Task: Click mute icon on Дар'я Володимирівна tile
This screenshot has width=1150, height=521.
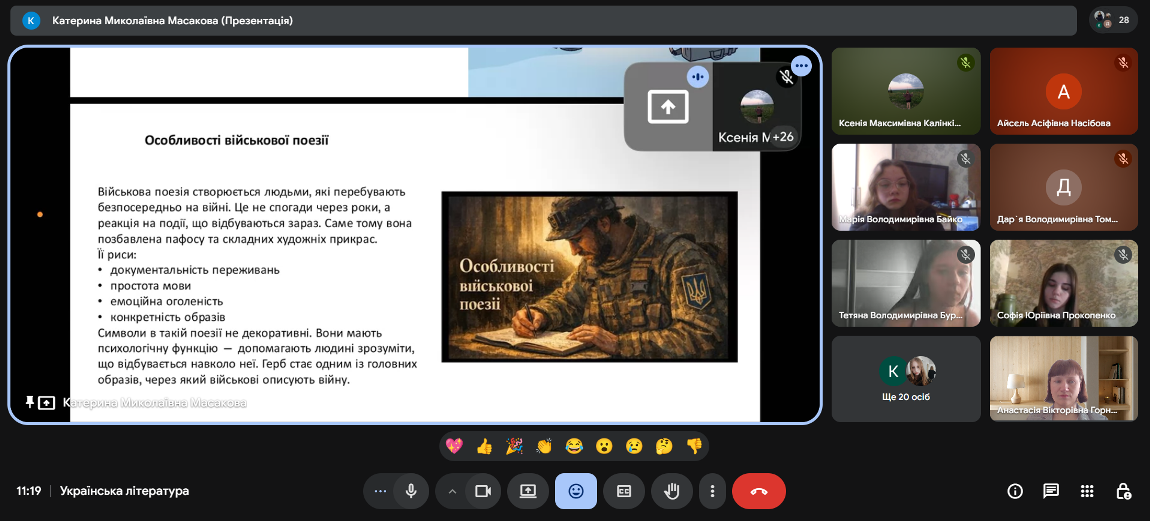Action: [x=1123, y=159]
